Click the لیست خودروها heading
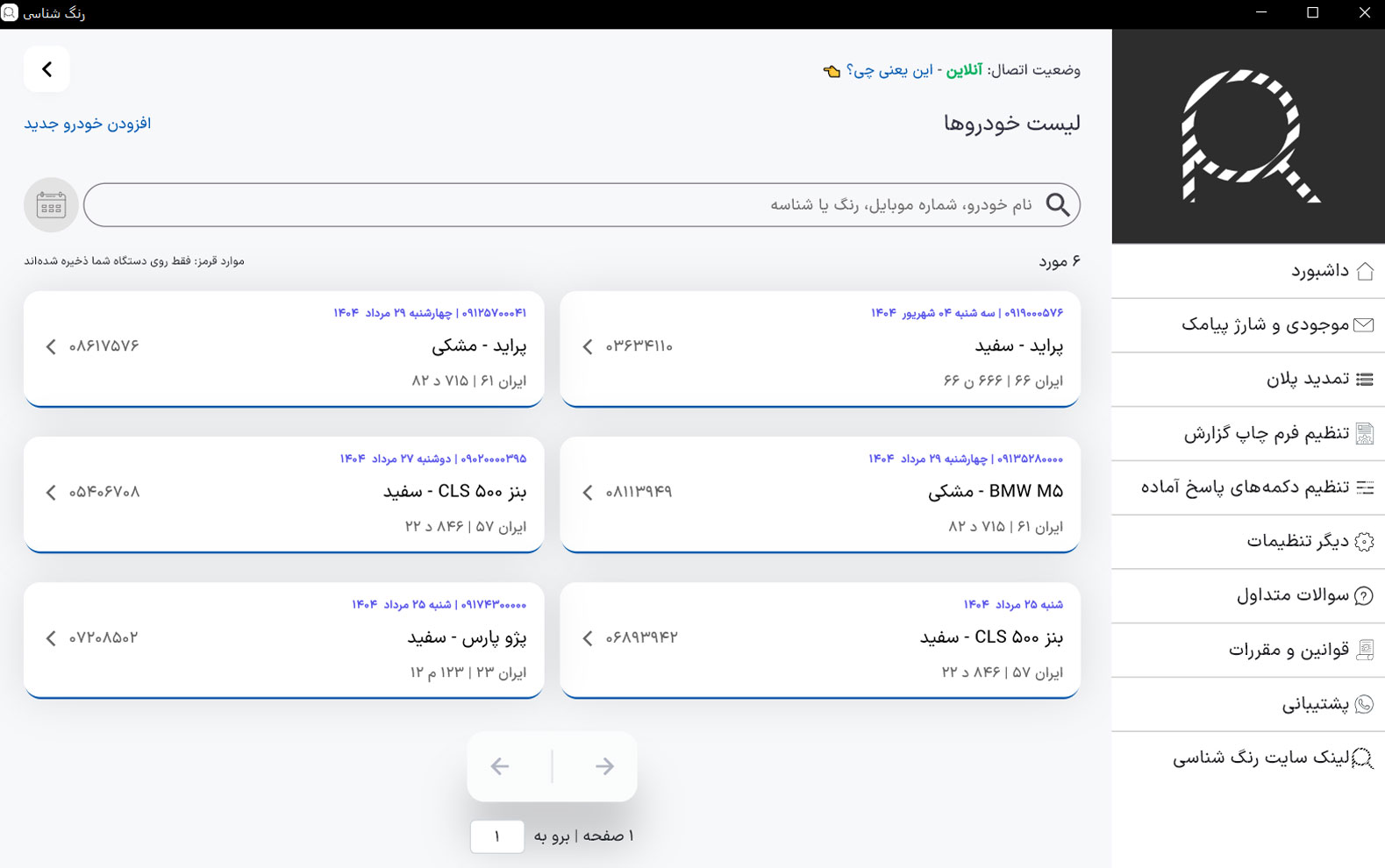The image size is (1385, 868). coord(1011,124)
